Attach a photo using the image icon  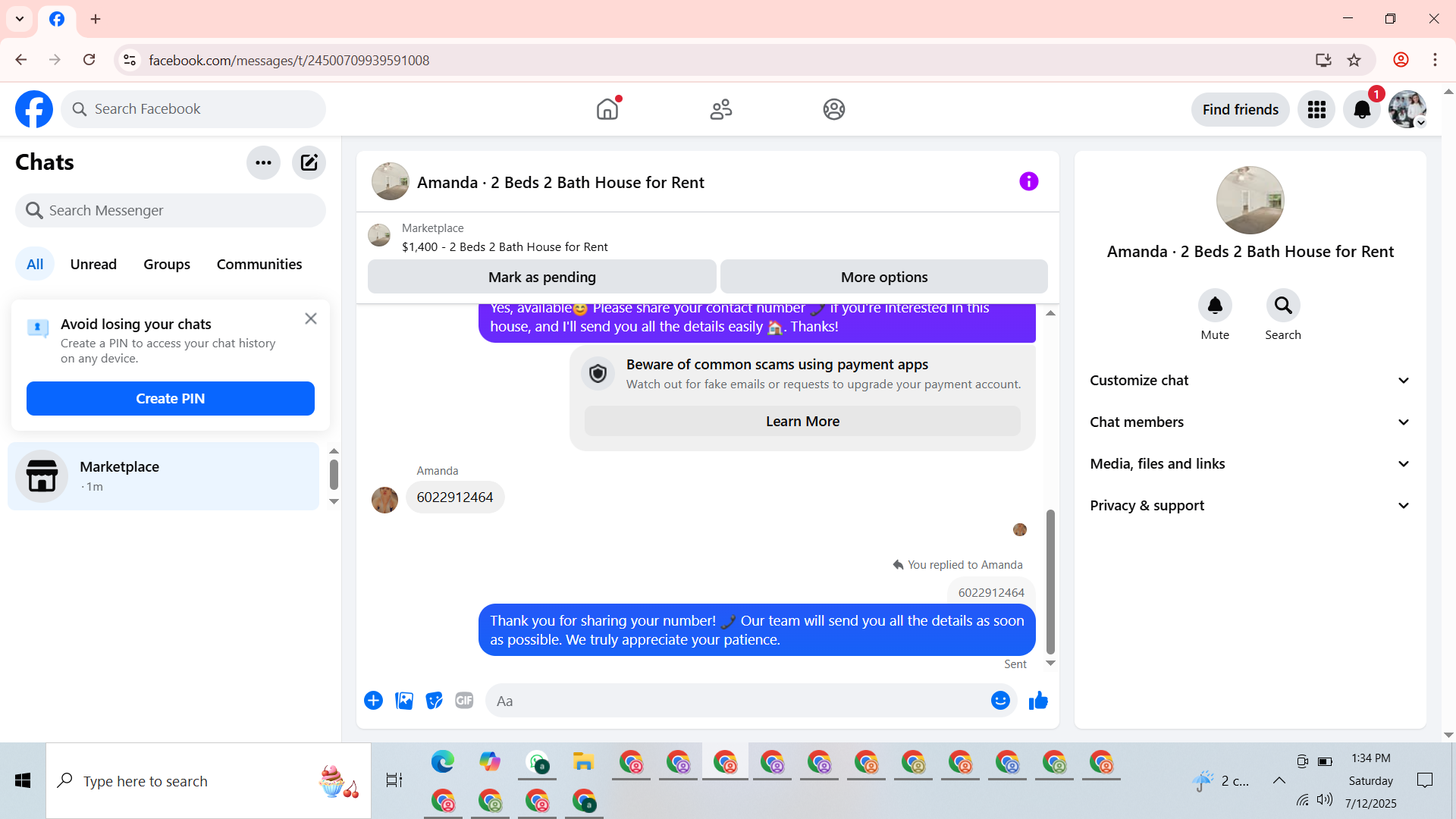coord(404,701)
